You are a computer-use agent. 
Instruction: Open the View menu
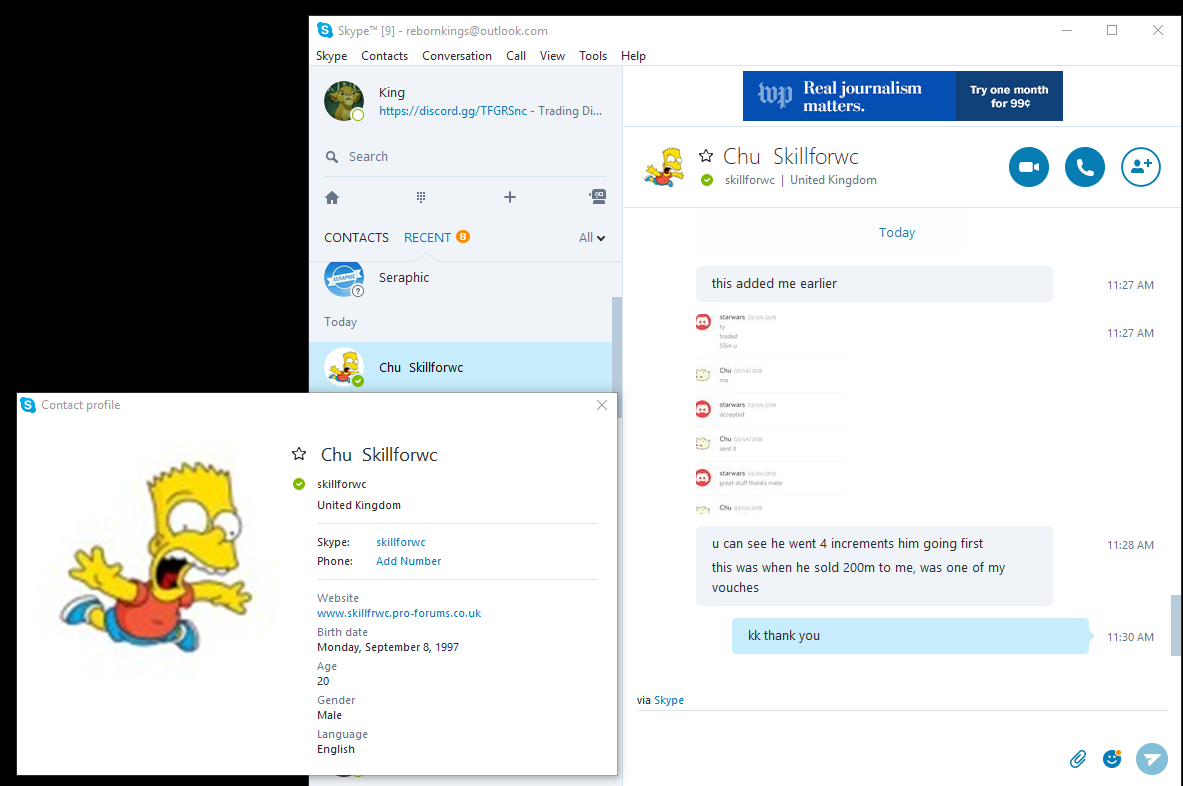552,56
